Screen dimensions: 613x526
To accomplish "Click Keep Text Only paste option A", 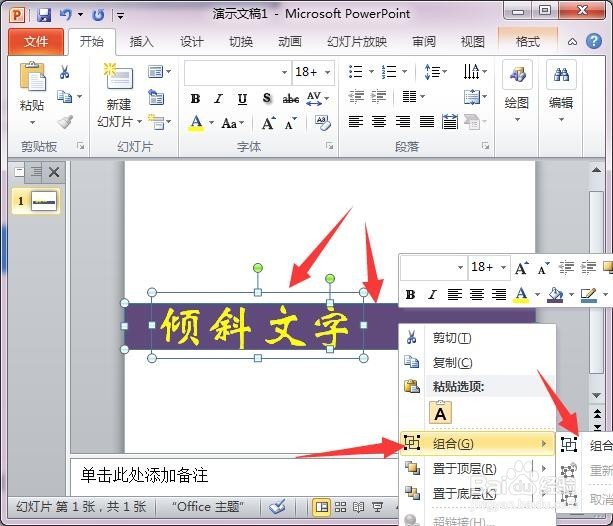I will pyautogui.click(x=440, y=413).
